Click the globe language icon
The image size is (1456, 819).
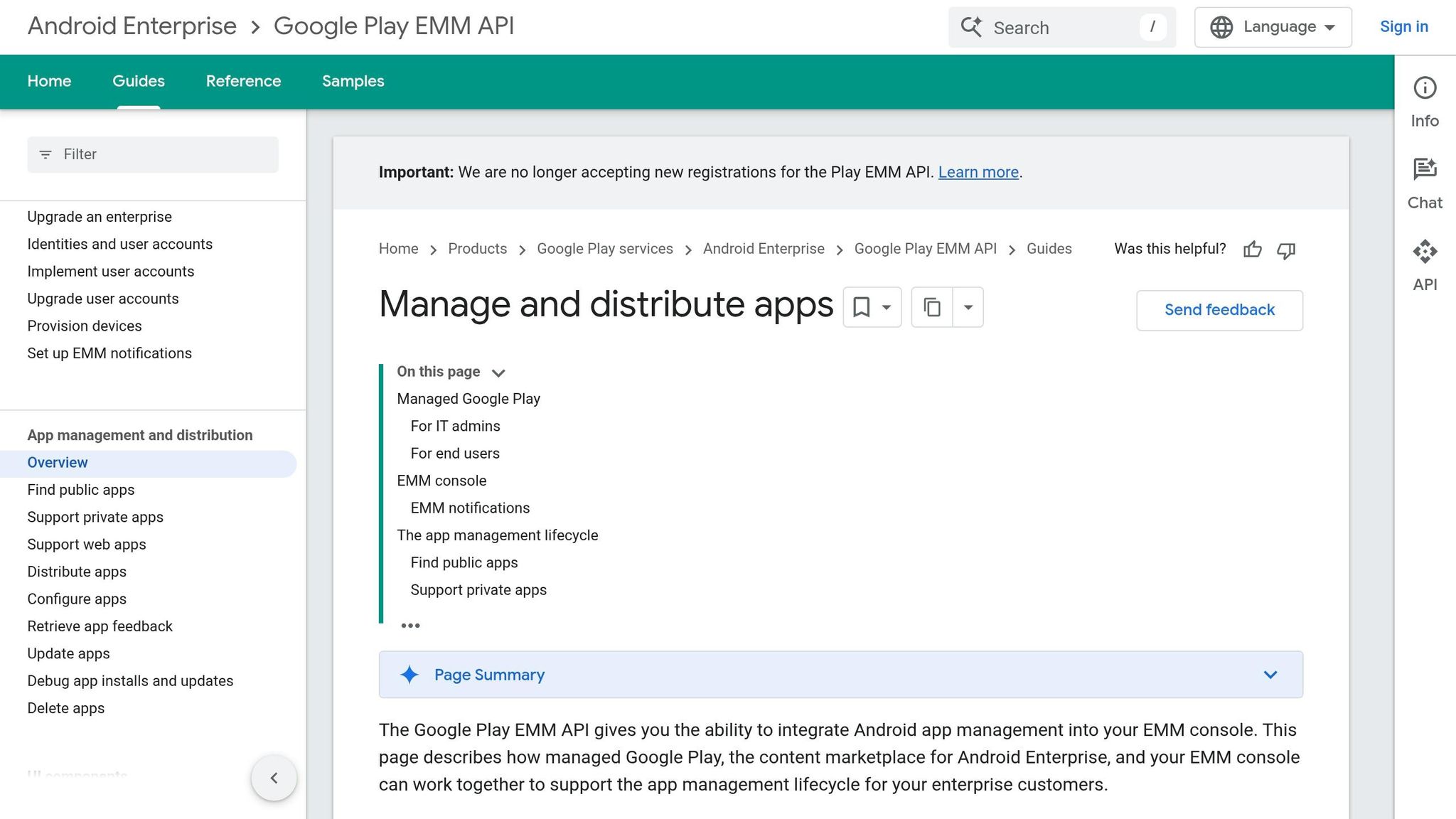(x=1221, y=27)
